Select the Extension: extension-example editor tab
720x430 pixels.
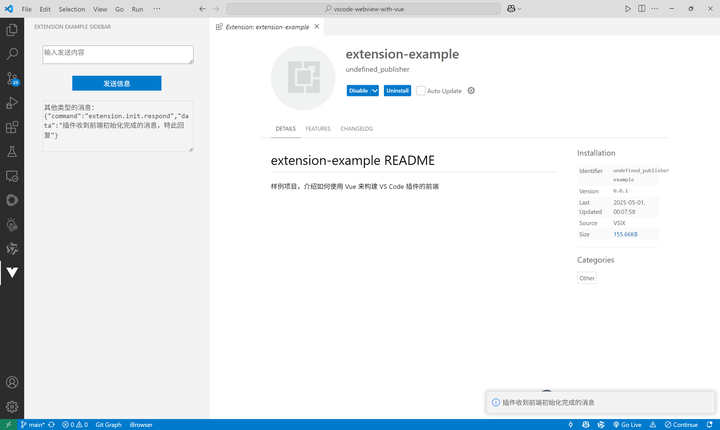click(267, 27)
